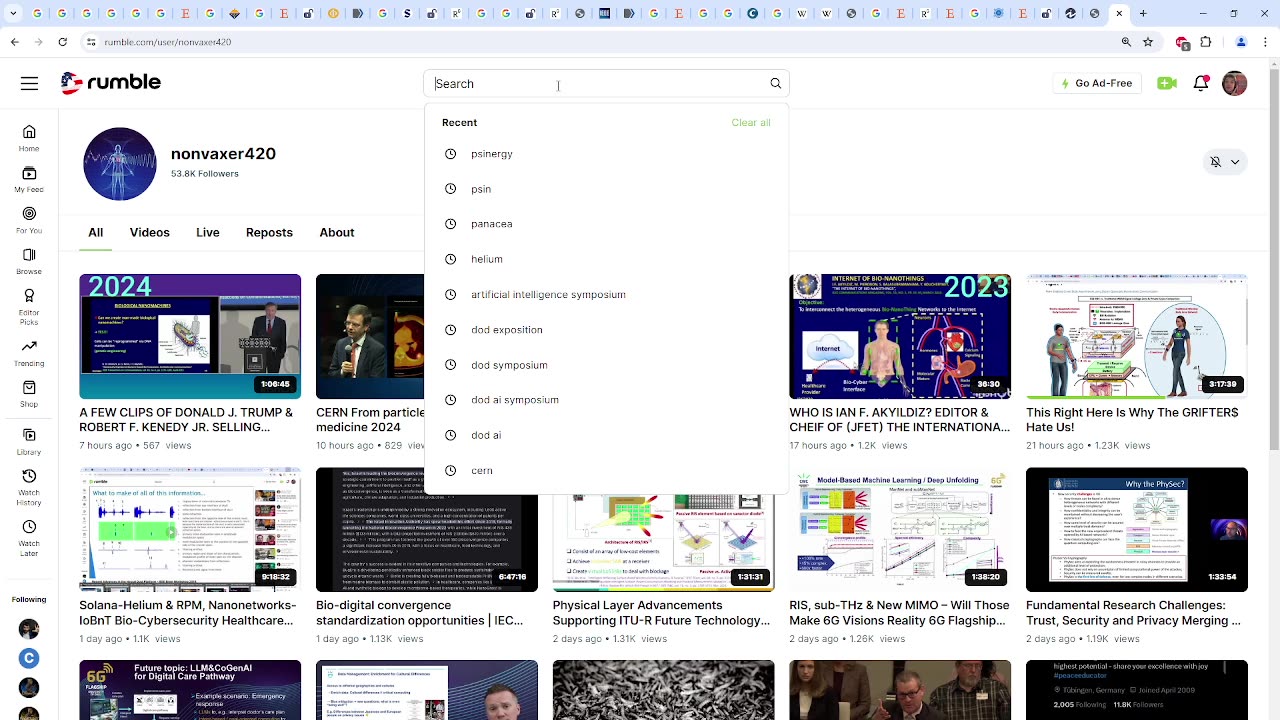The image size is (1280, 720).
Task: Open 'Fundamental Research Challenges' video title
Action: click(1133, 613)
